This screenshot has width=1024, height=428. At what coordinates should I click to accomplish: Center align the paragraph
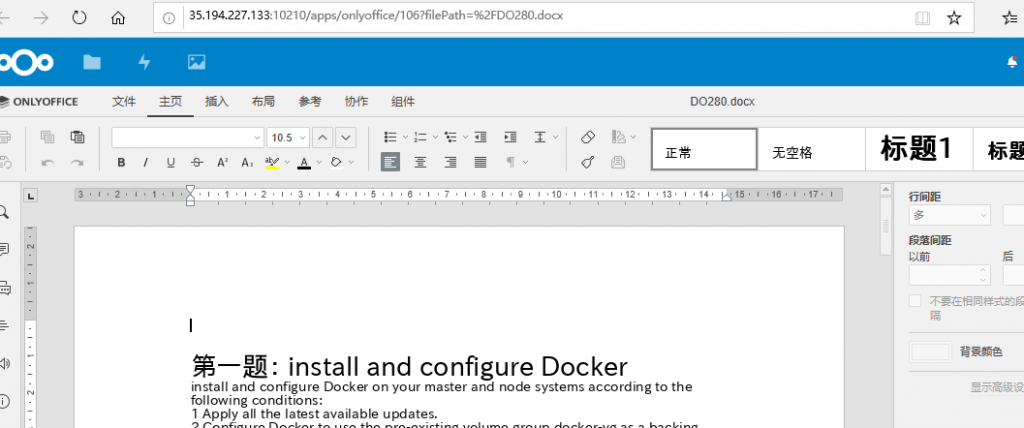(x=420, y=162)
